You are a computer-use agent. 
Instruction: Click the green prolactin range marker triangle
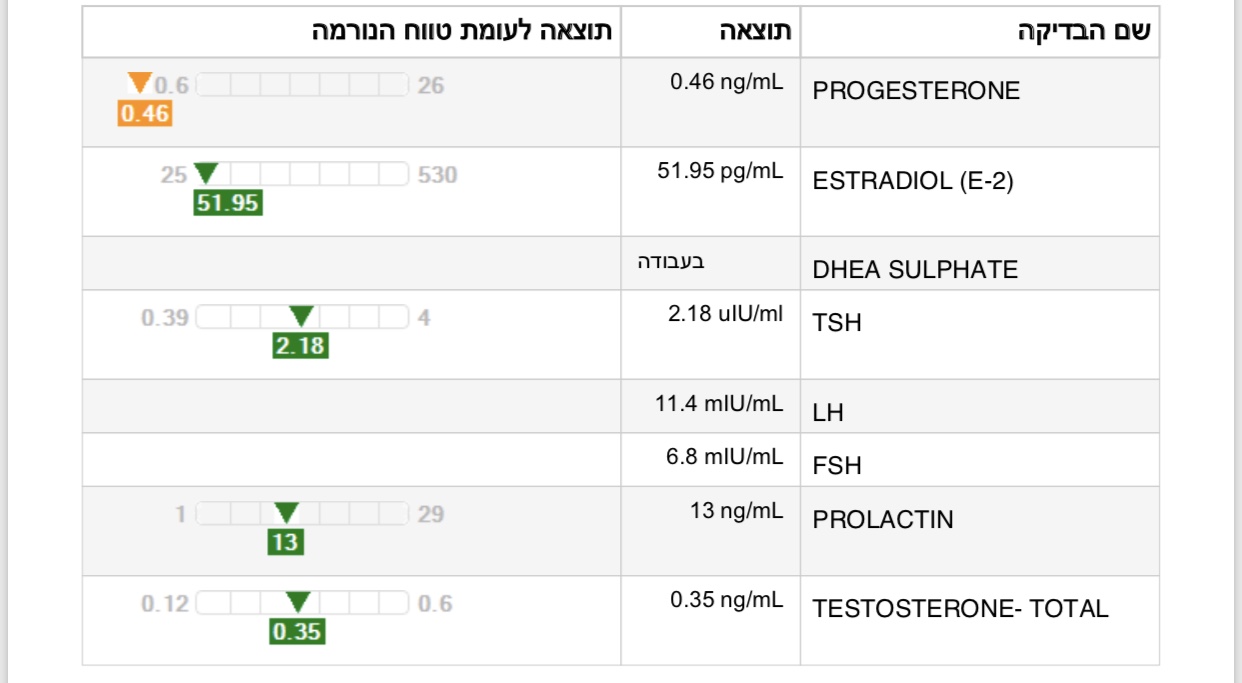(x=286, y=513)
